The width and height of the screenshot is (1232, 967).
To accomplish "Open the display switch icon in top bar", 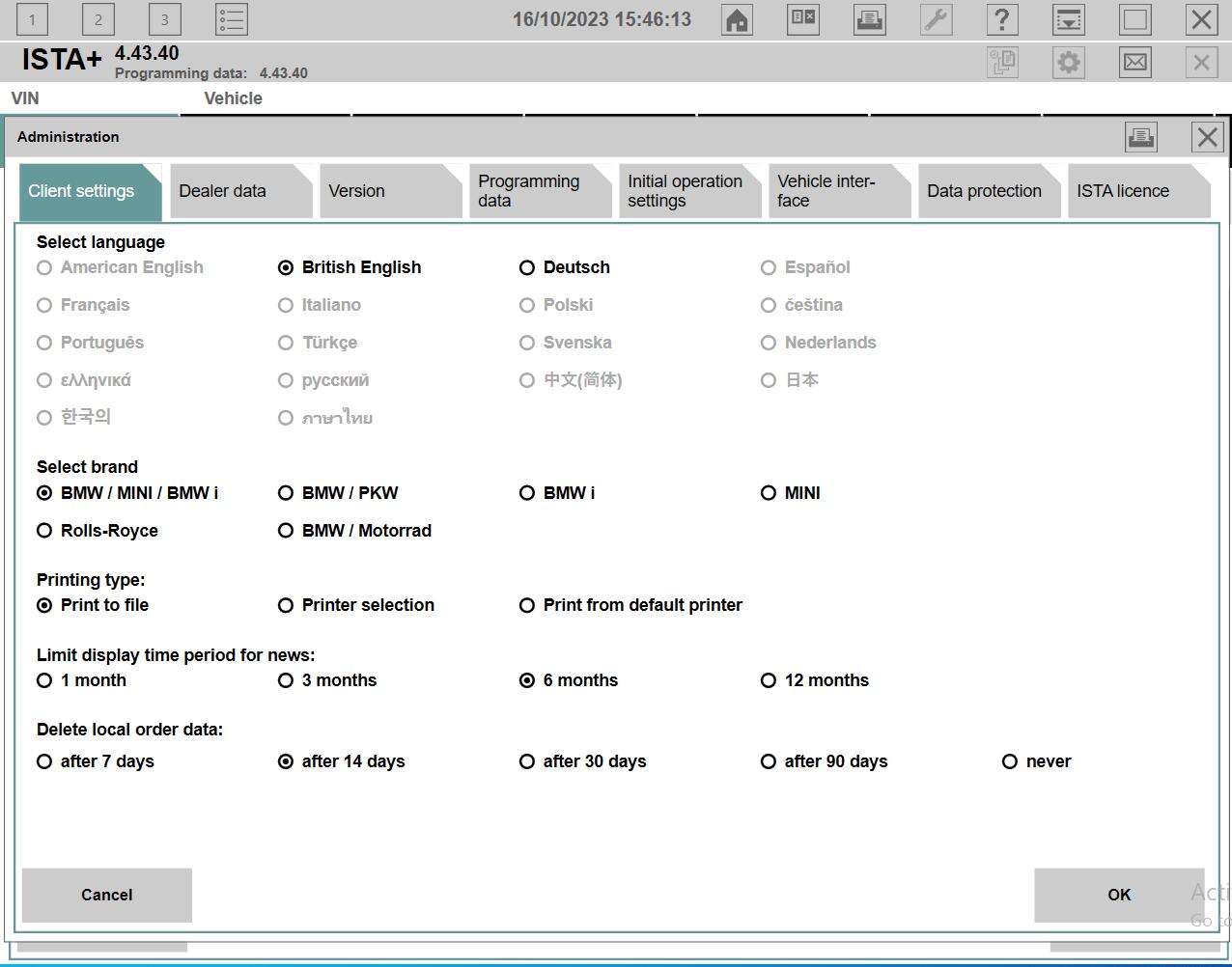I will (x=803, y=19).
